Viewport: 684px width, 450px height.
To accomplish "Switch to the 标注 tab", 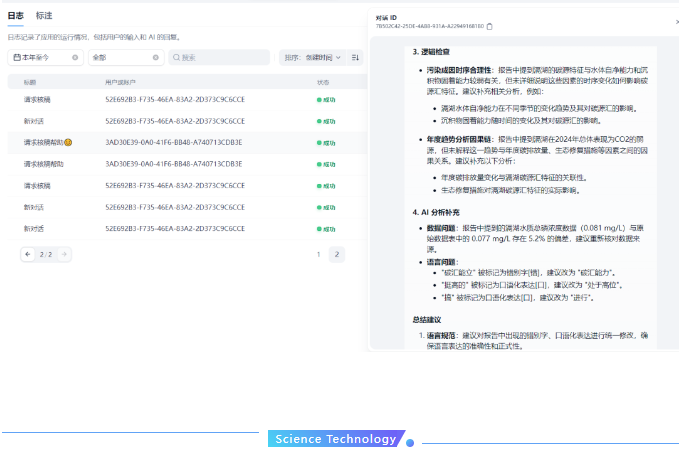I will [x=44, y=16].
